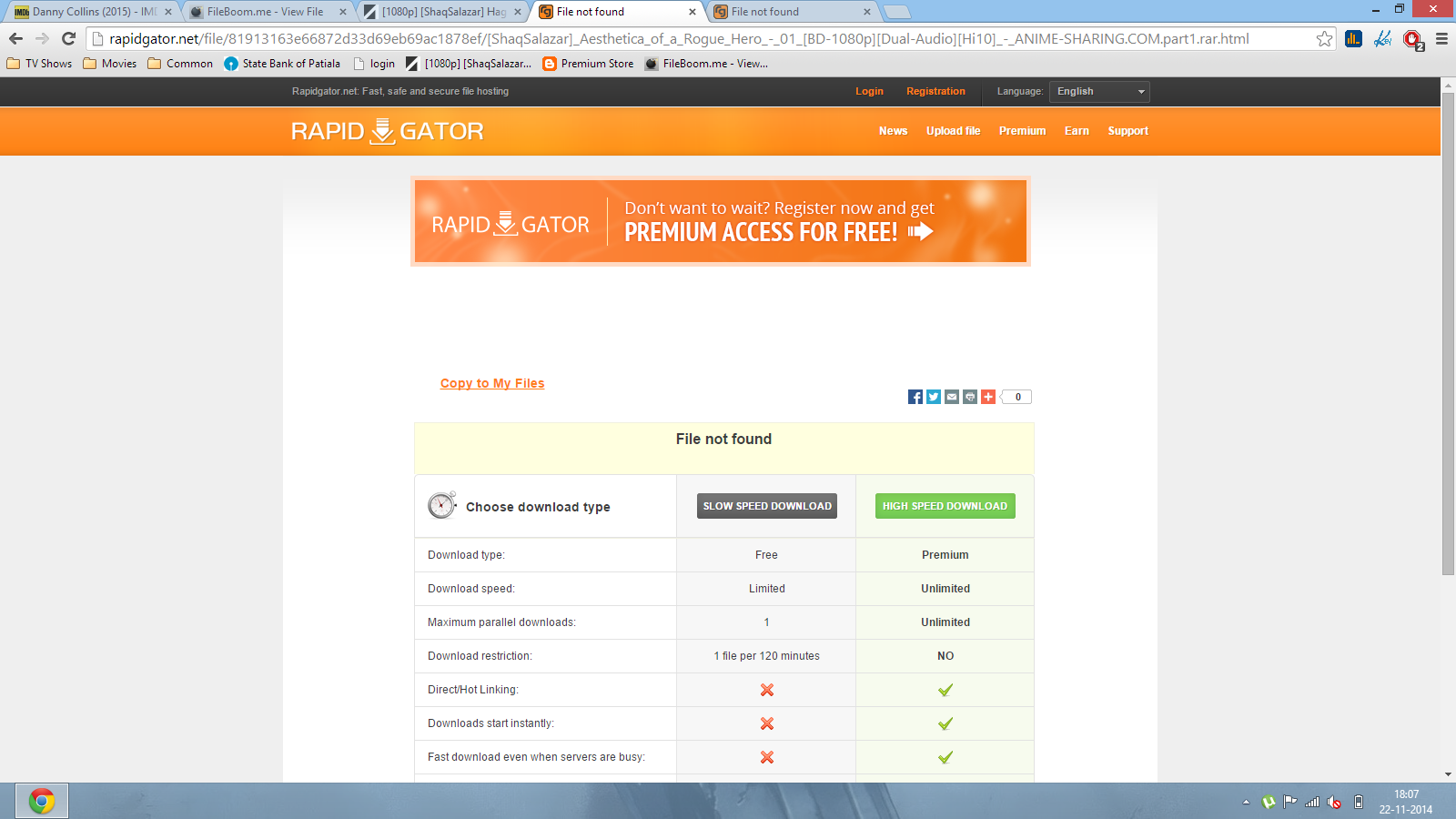Open the Upload file menu item
The image size is (1456, 819).
[953, 131]
